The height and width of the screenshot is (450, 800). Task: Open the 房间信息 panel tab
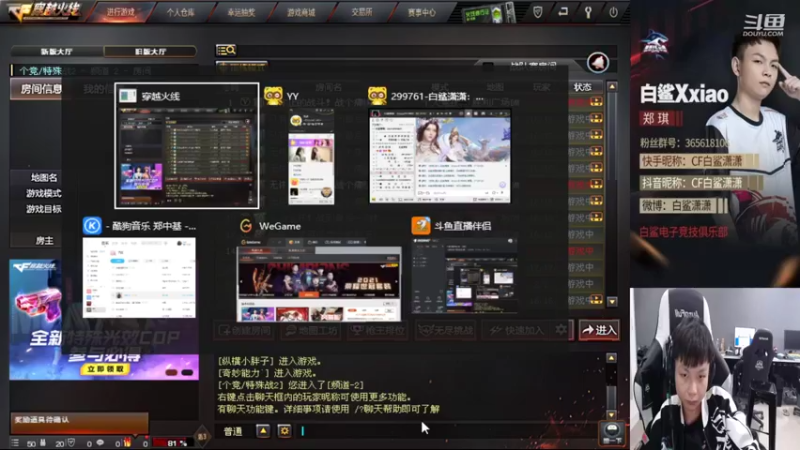pyautogui.click(x=41, y=89)
